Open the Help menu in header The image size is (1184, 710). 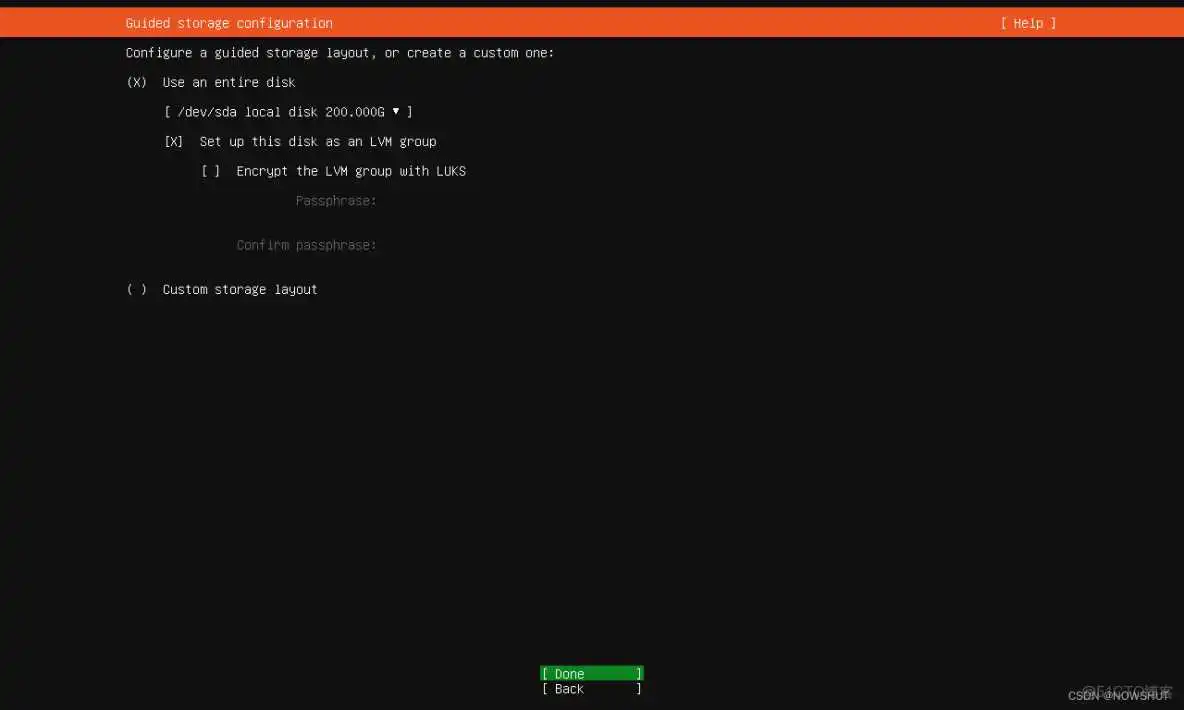tap(1028, 23)
